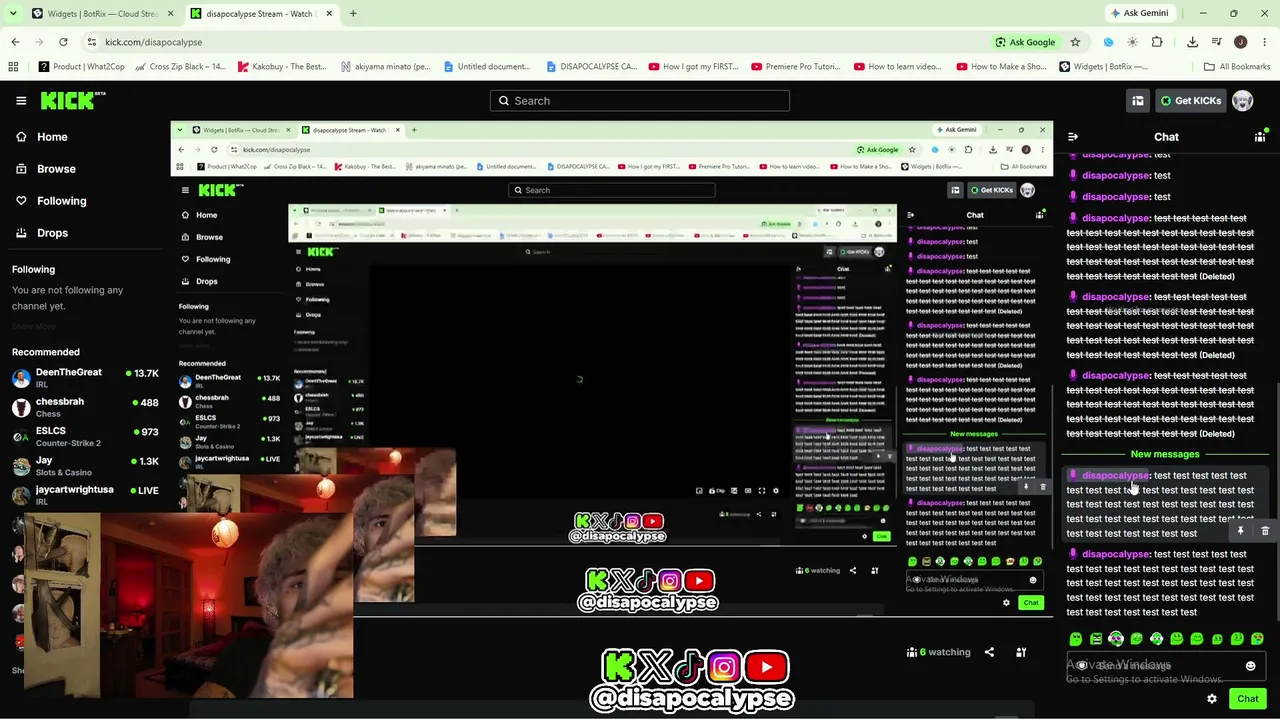Reload the page
Screen dimensions: 1280x720
click(x=63, y=42)
